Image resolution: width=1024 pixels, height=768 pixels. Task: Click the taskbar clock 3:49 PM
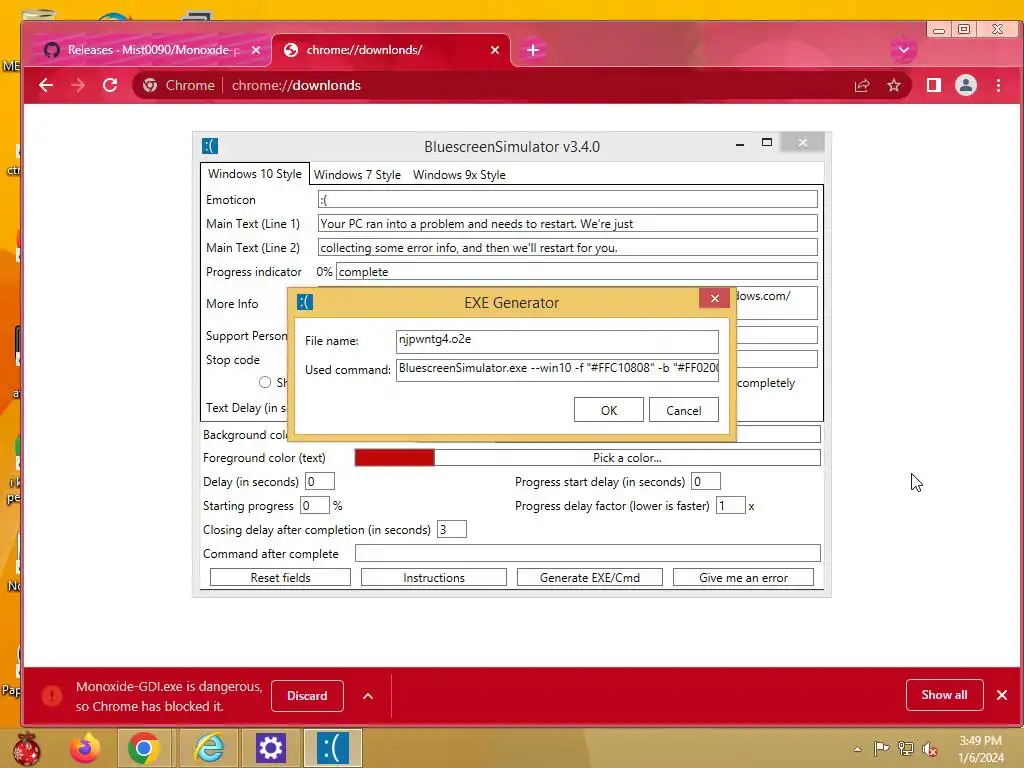coord(980,741)
